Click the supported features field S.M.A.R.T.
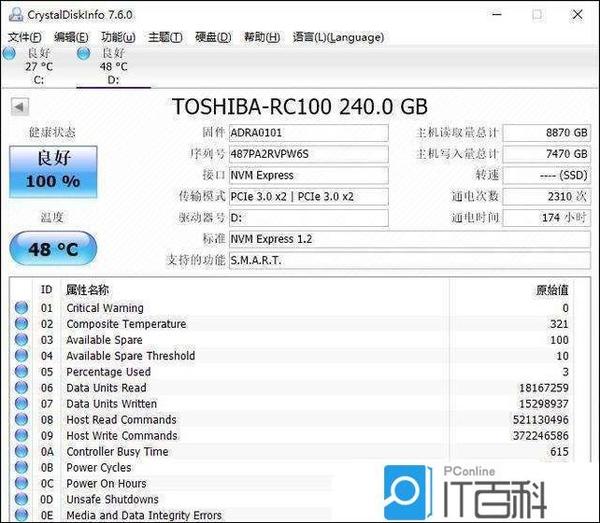This screenshot has width=600, height=523. (x=410, y=260)
